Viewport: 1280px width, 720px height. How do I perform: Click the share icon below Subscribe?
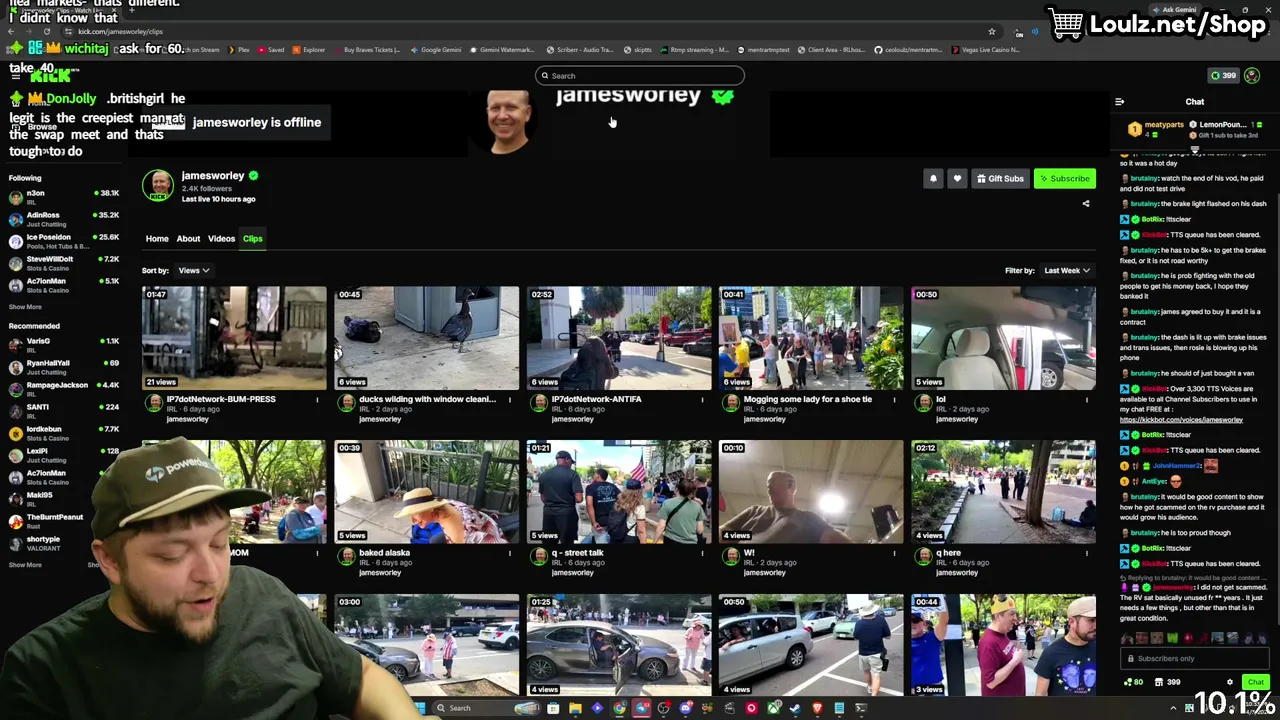(1086, 203)
